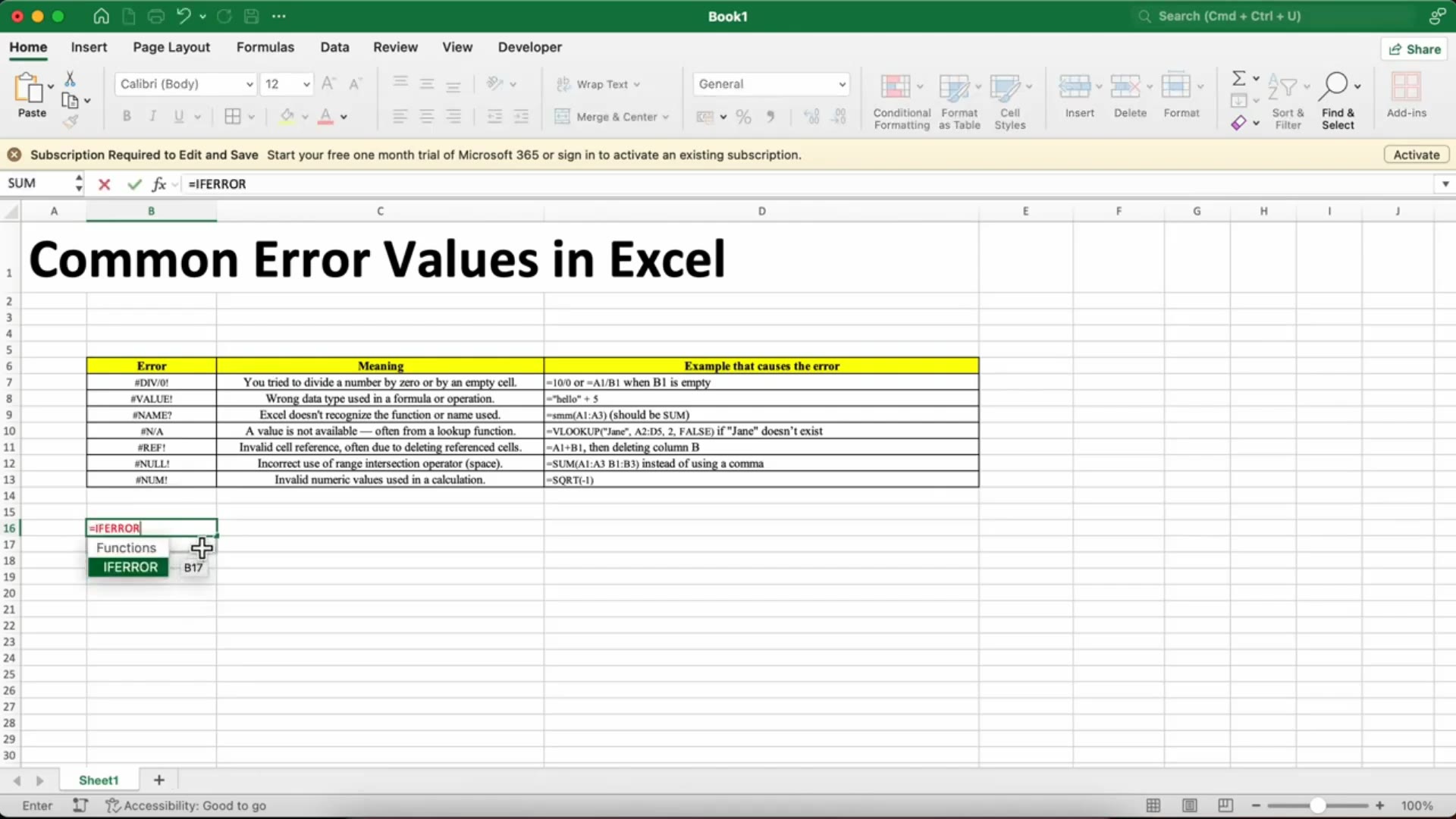Click the Copy icon

tap(70, 101)
